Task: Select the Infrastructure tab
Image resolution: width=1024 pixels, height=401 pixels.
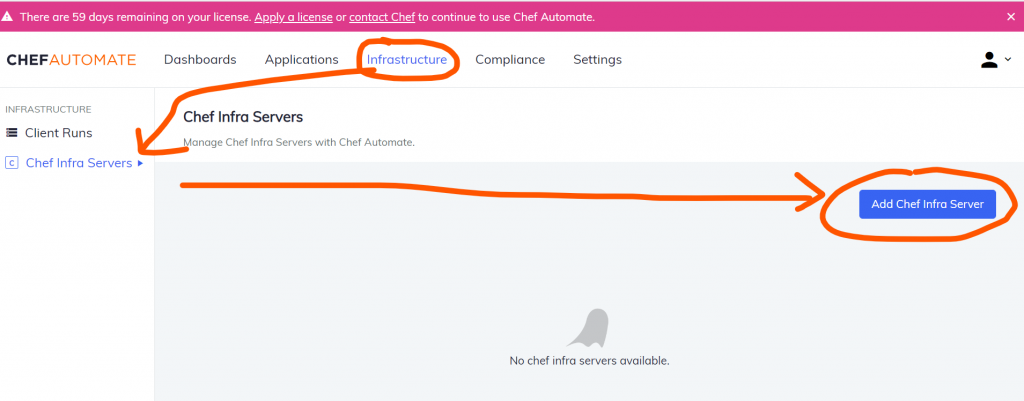Action: coord(407,60)
